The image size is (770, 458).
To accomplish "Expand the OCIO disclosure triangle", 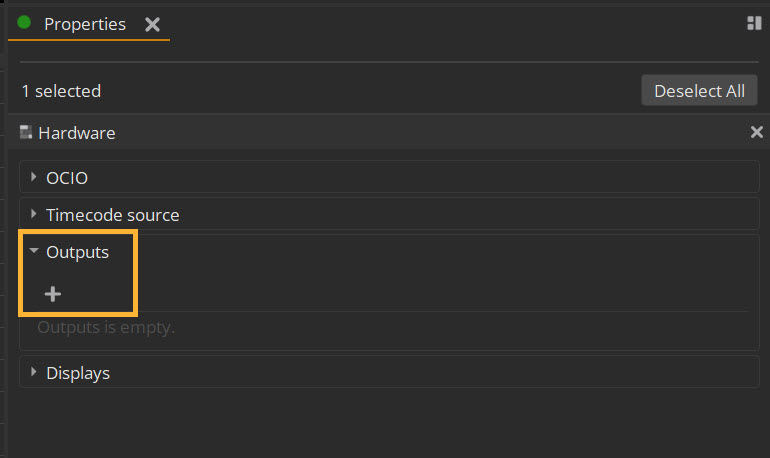I will click(33, 177).
